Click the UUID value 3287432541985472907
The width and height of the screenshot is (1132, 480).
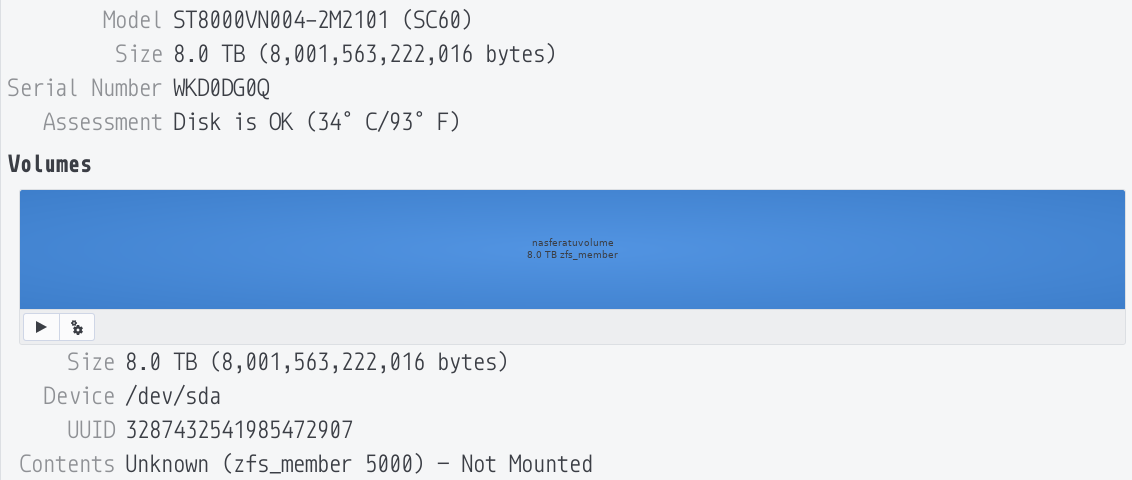pyautogui.click(x=240, y=430)
